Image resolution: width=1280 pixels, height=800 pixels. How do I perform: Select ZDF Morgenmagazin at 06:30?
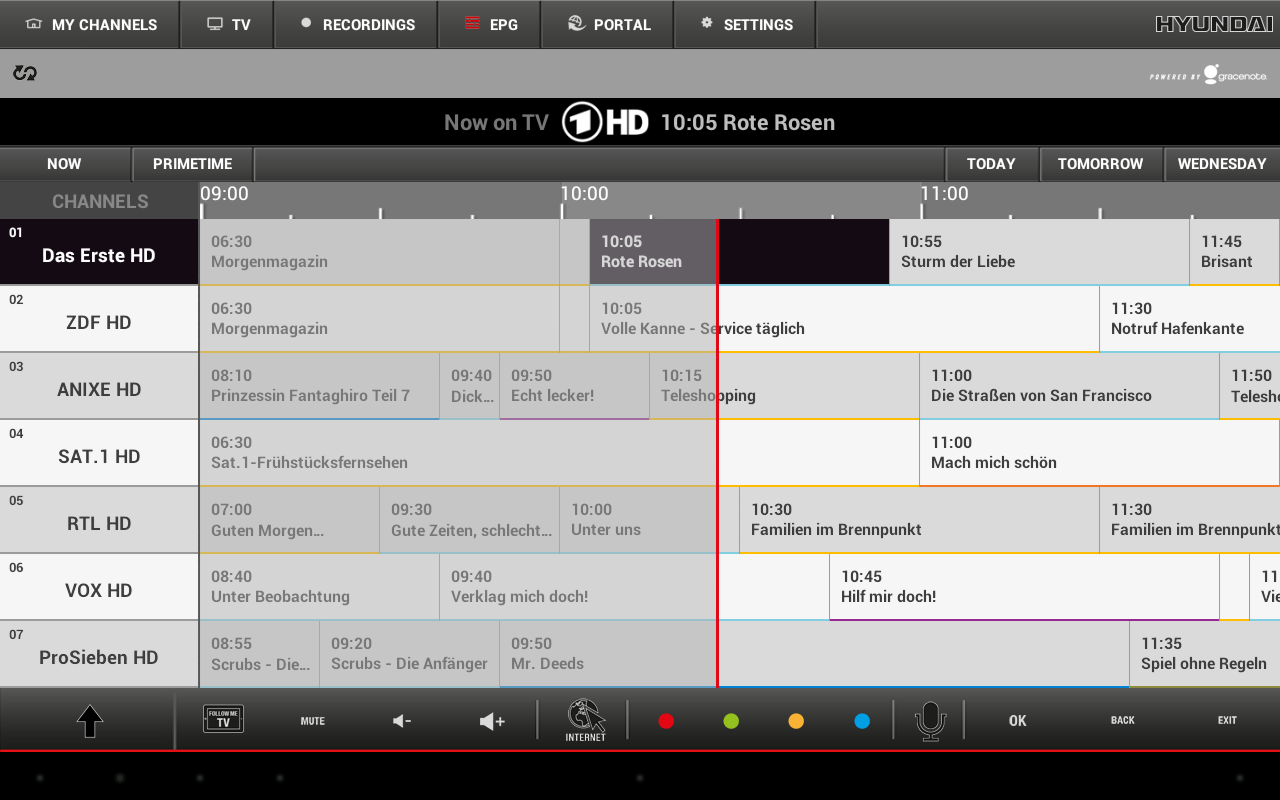click(379, 319)
